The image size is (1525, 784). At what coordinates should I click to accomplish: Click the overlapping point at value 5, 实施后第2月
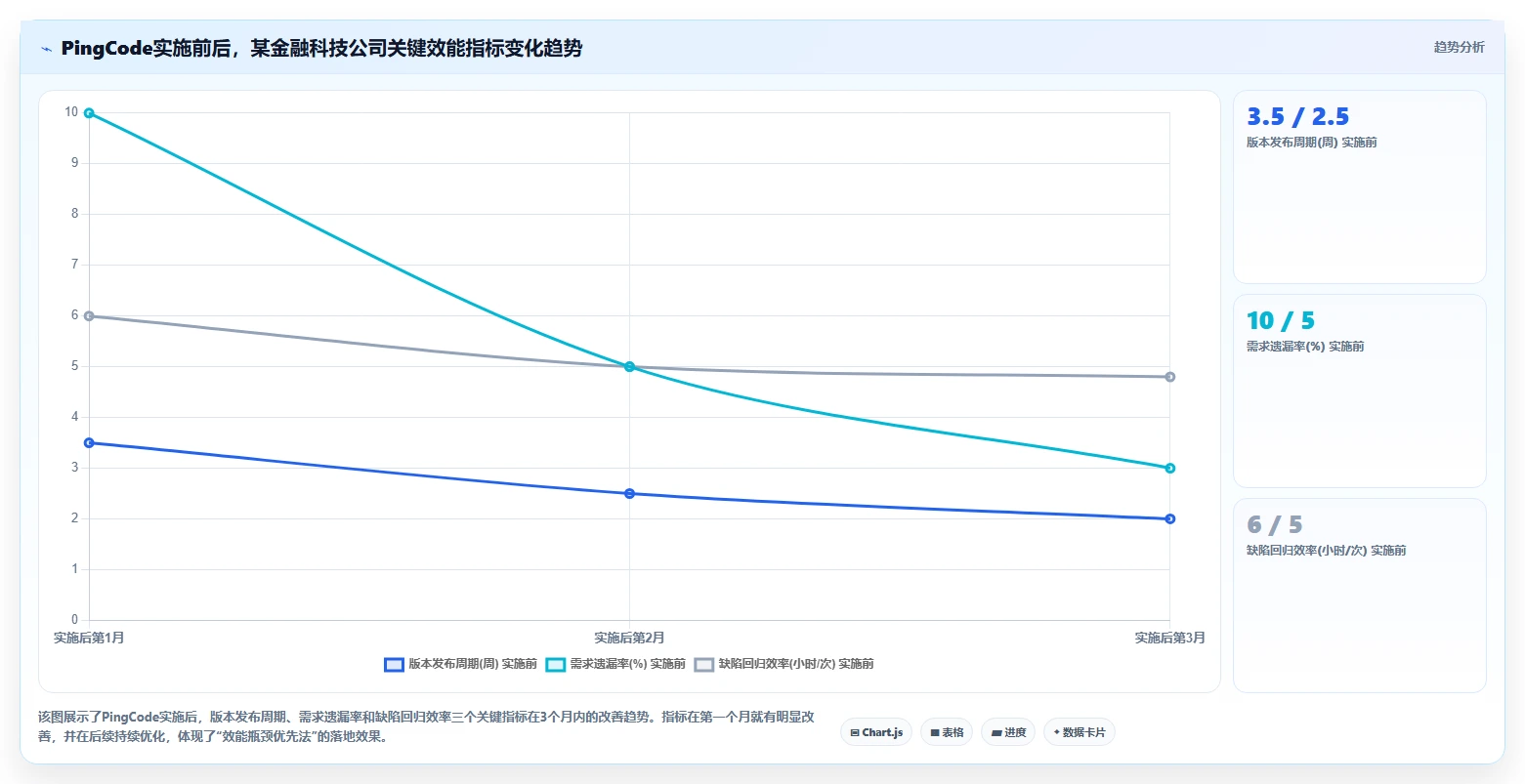click(629, 367)
